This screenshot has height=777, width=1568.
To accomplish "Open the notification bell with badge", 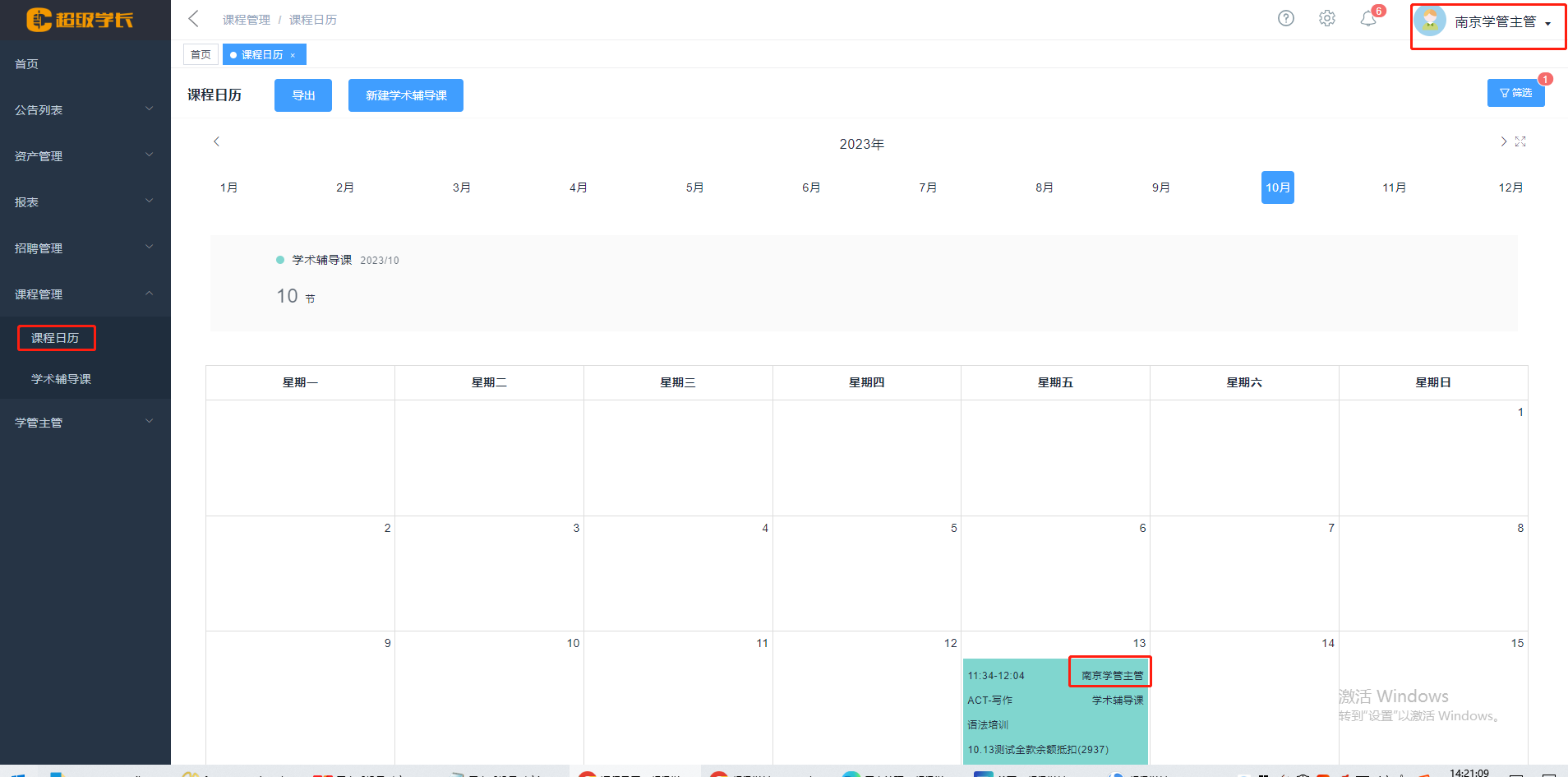I will pyautogui.click(x=1368, y=18).
